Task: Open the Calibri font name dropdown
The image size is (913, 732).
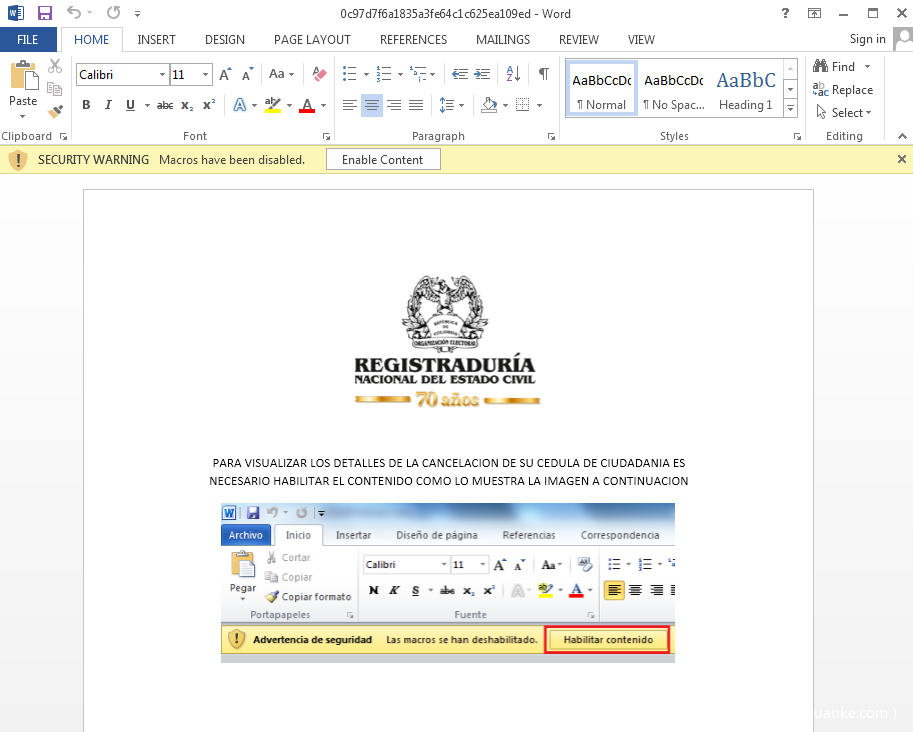Action: pyautogui.click(x=162, y=75)
